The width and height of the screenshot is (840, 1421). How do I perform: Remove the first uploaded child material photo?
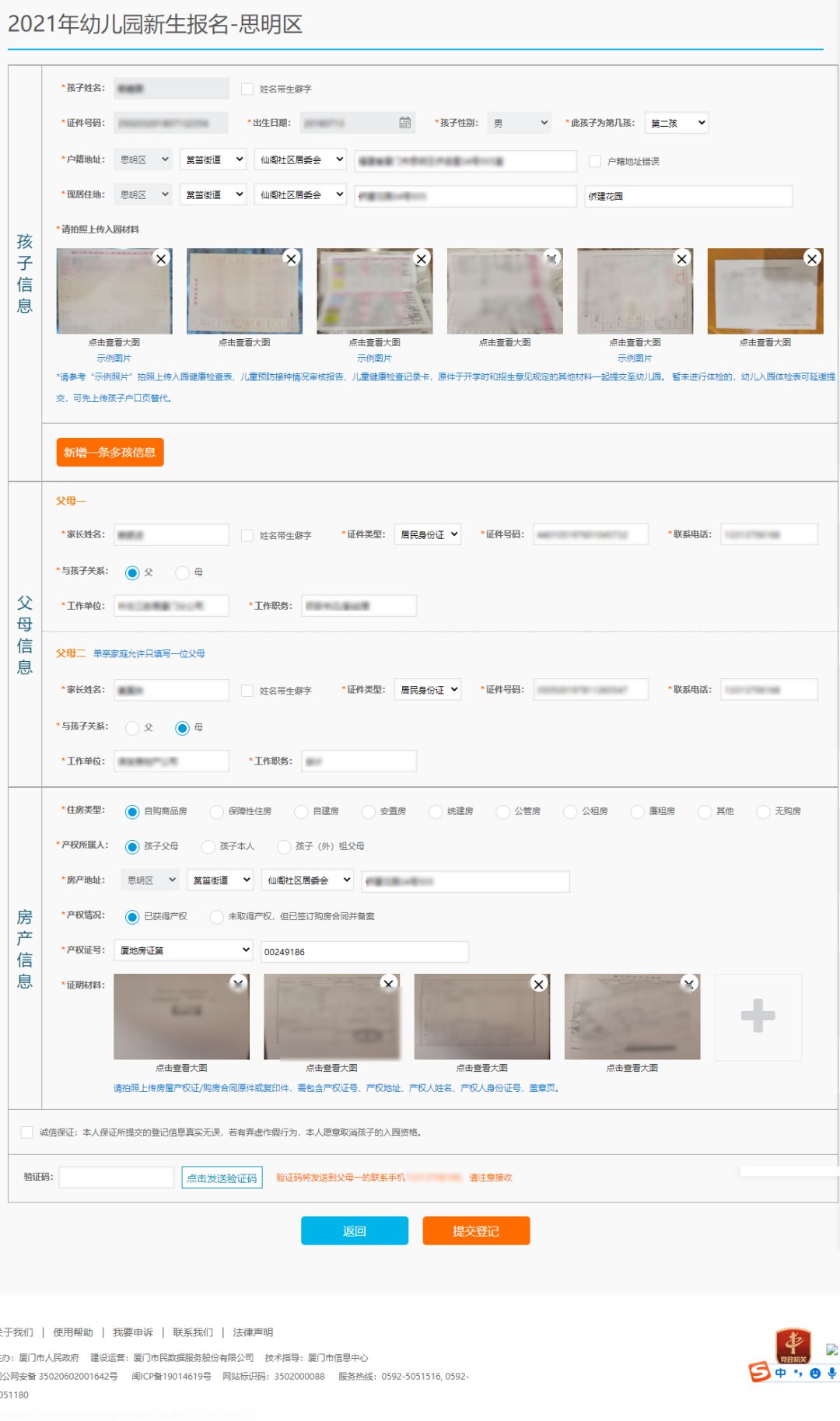coord(161,259)
